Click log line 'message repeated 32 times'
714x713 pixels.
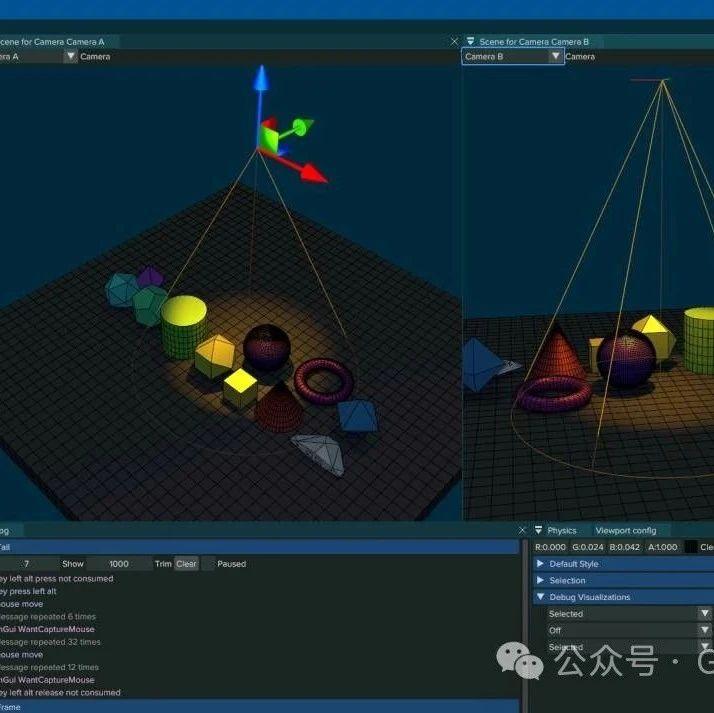click(x=50, y=642)
